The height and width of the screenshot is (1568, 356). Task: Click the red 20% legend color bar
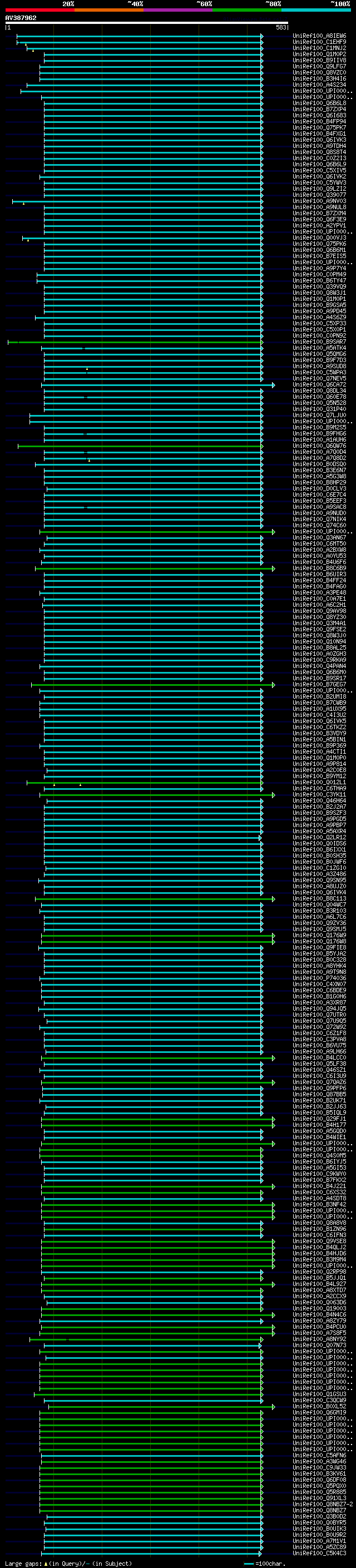(39, 10)
